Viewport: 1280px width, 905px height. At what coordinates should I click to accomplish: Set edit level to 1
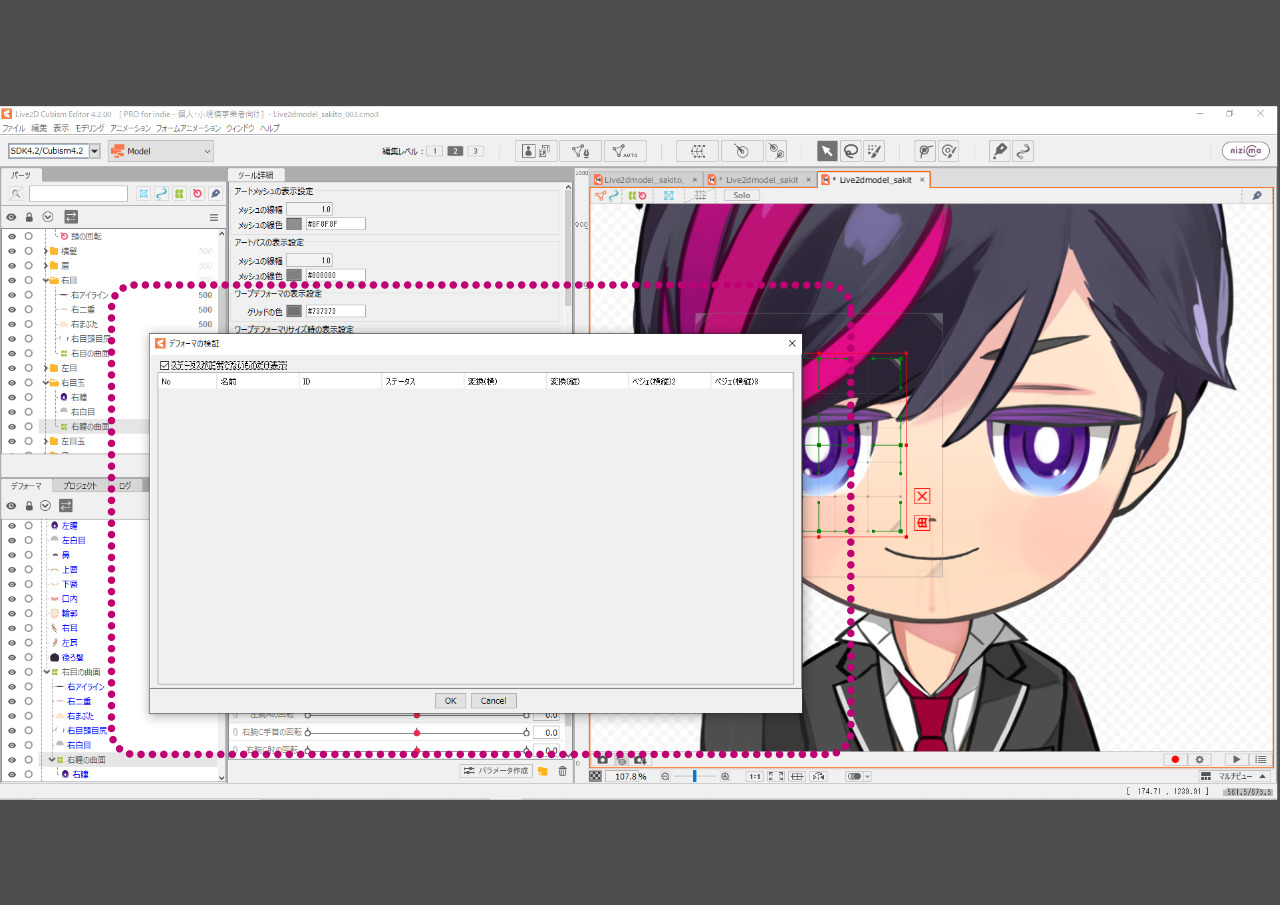click(435, 151)
